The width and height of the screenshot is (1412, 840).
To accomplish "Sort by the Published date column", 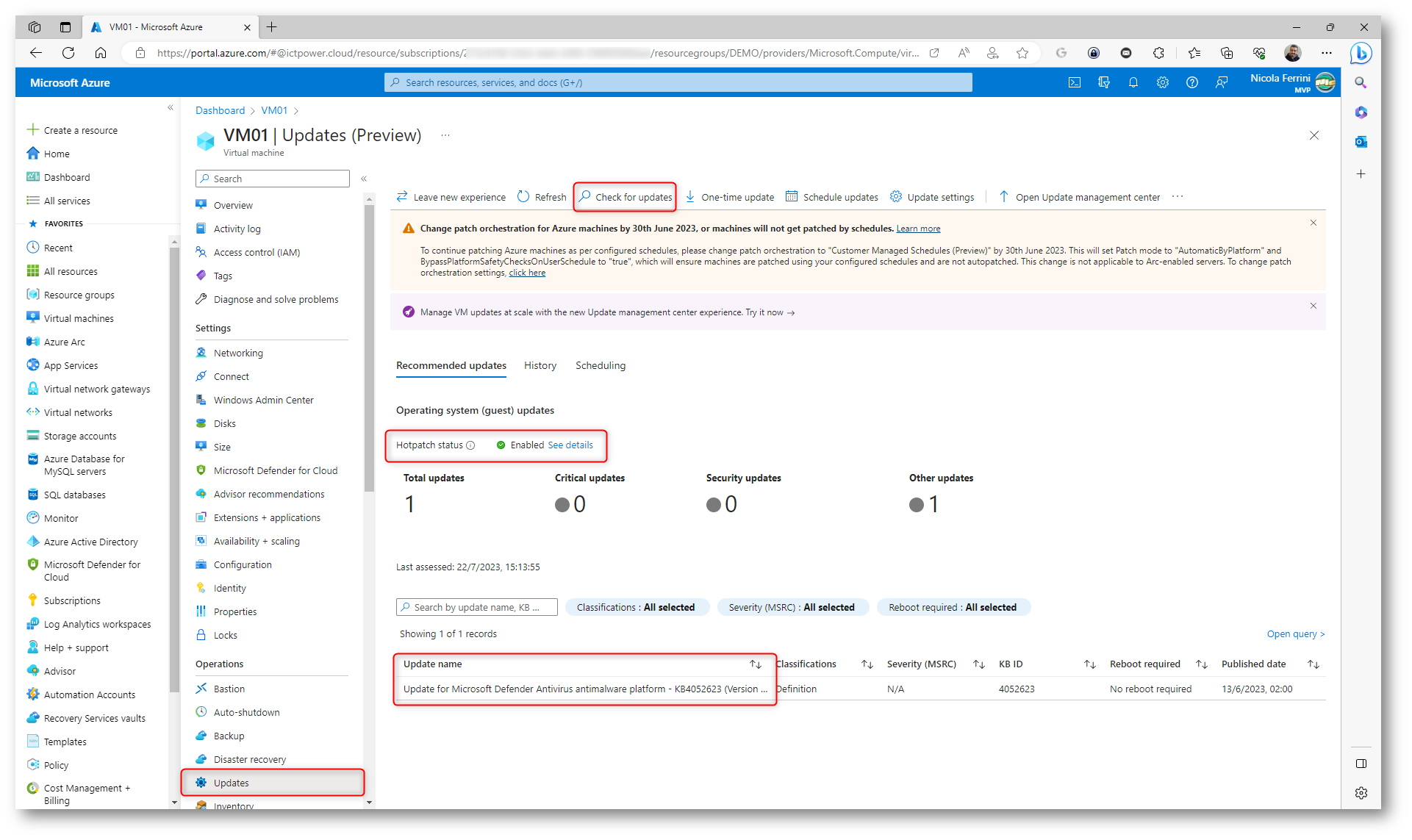I will 1314,664.
